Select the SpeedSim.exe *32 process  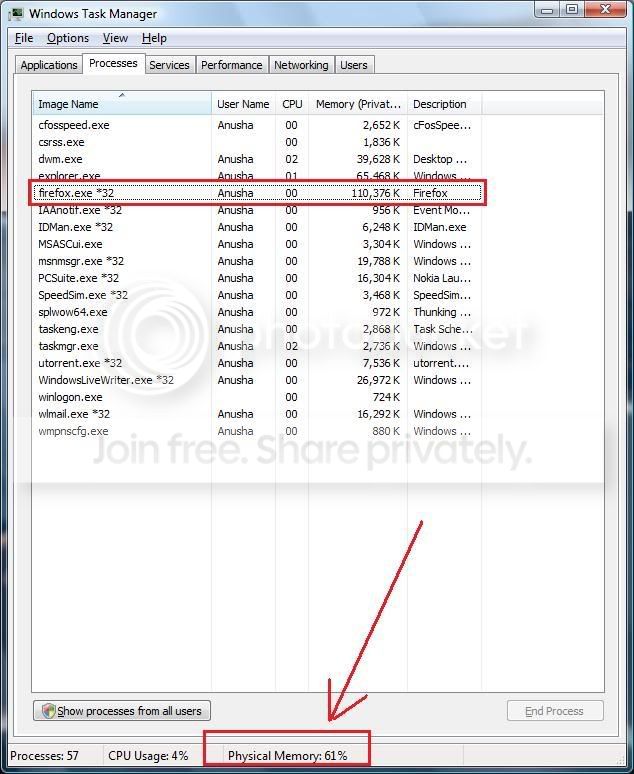[257, 295]
